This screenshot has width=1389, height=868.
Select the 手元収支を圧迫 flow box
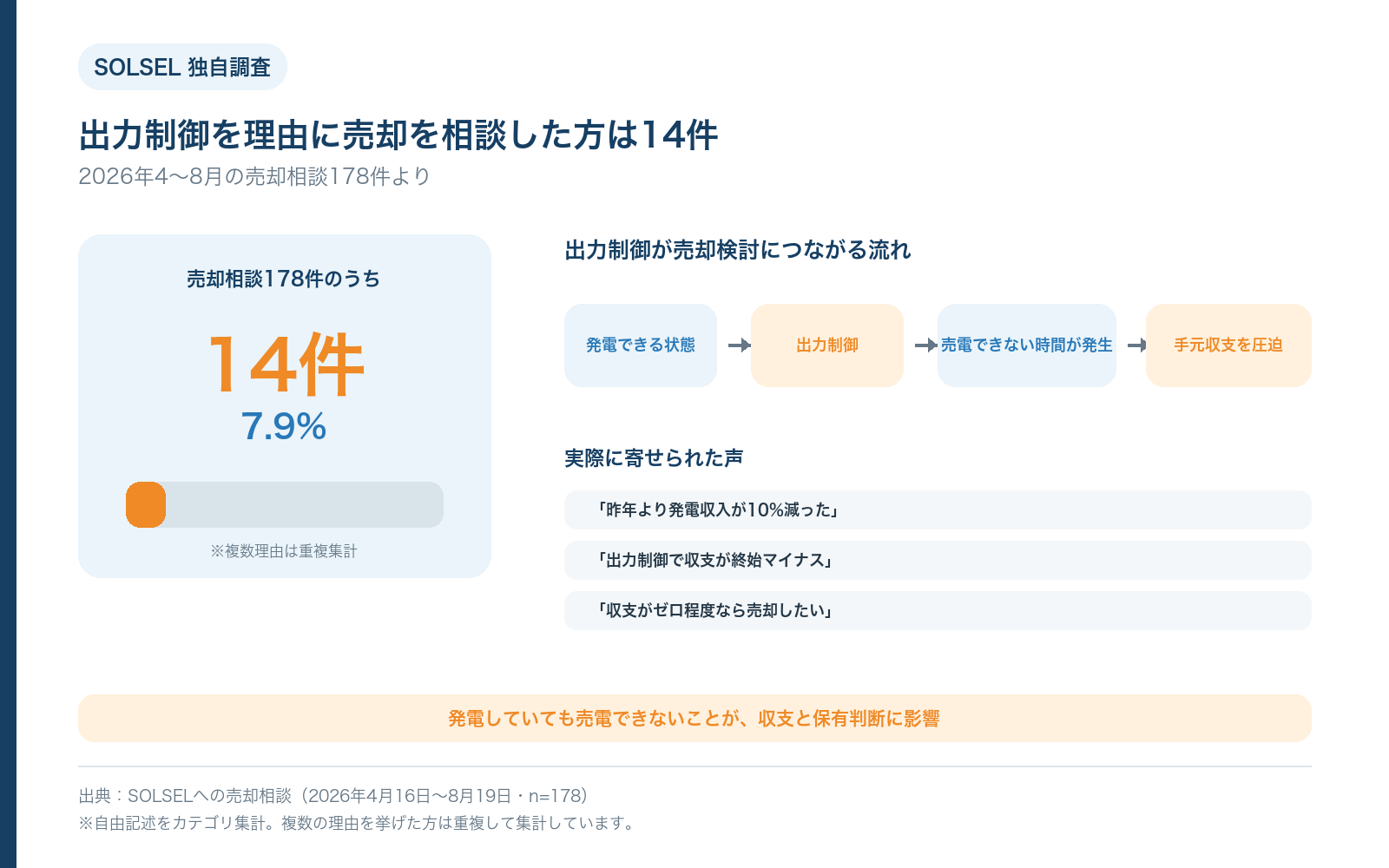pos(1228,345)
